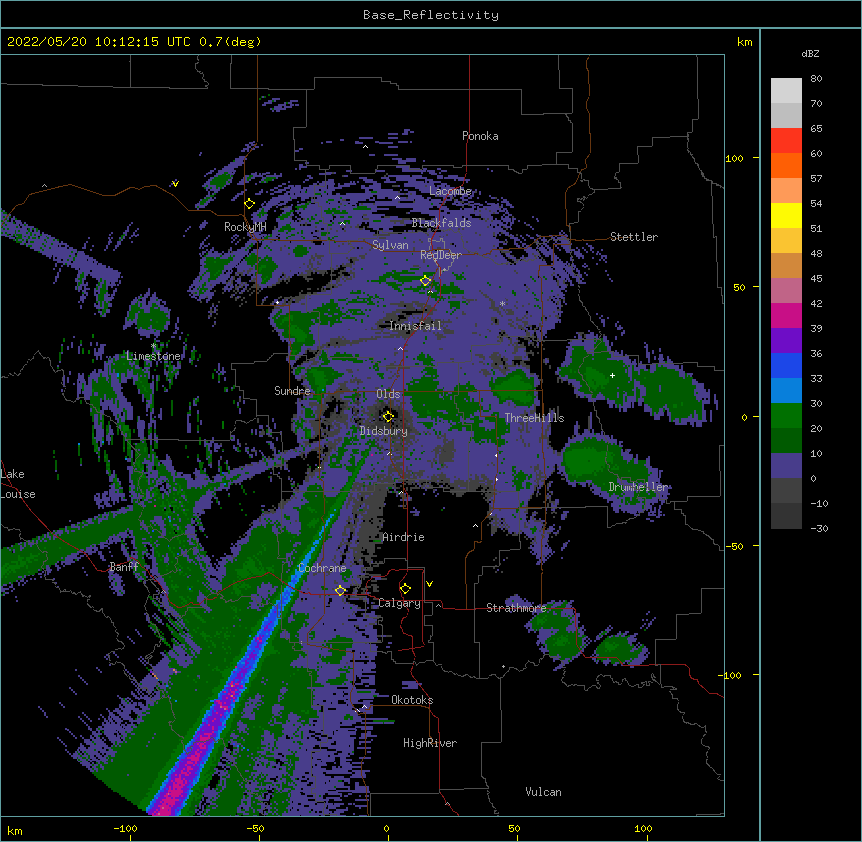Click the Ponoka city label
This screenshot has height=842, width=862.
tap(480, 136)
